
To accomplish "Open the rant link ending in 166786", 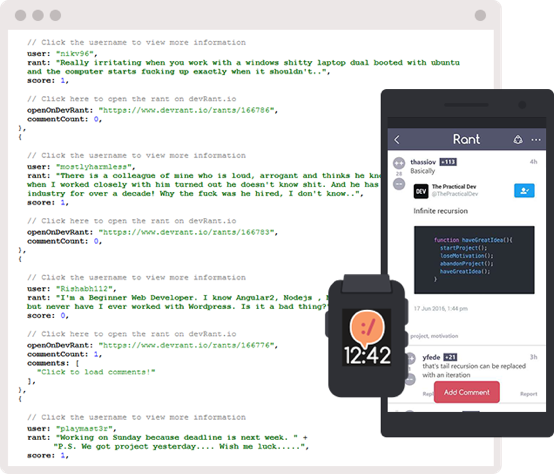I will [186, 110].
